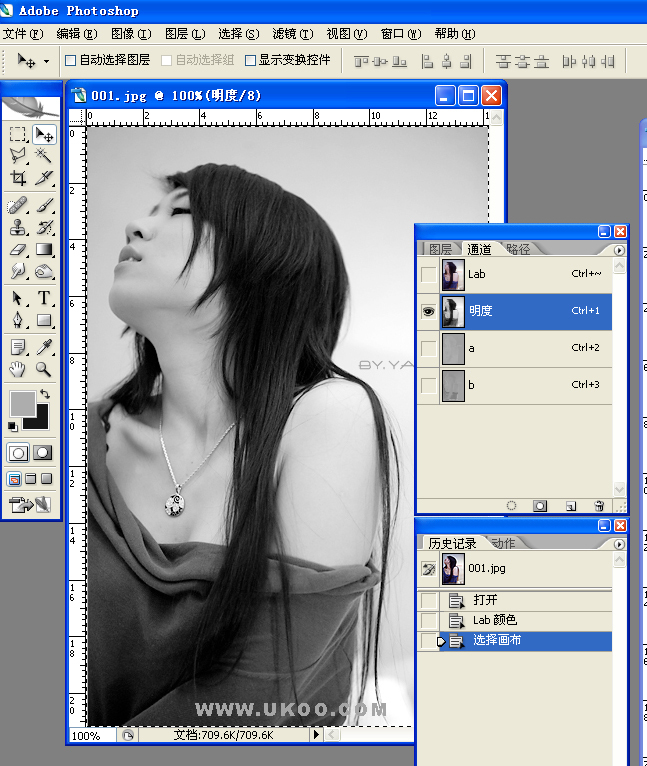This screenshot has height=766, width=647.
Task: Pick the Horizontal Type tool
Action: tap(44, 298)
